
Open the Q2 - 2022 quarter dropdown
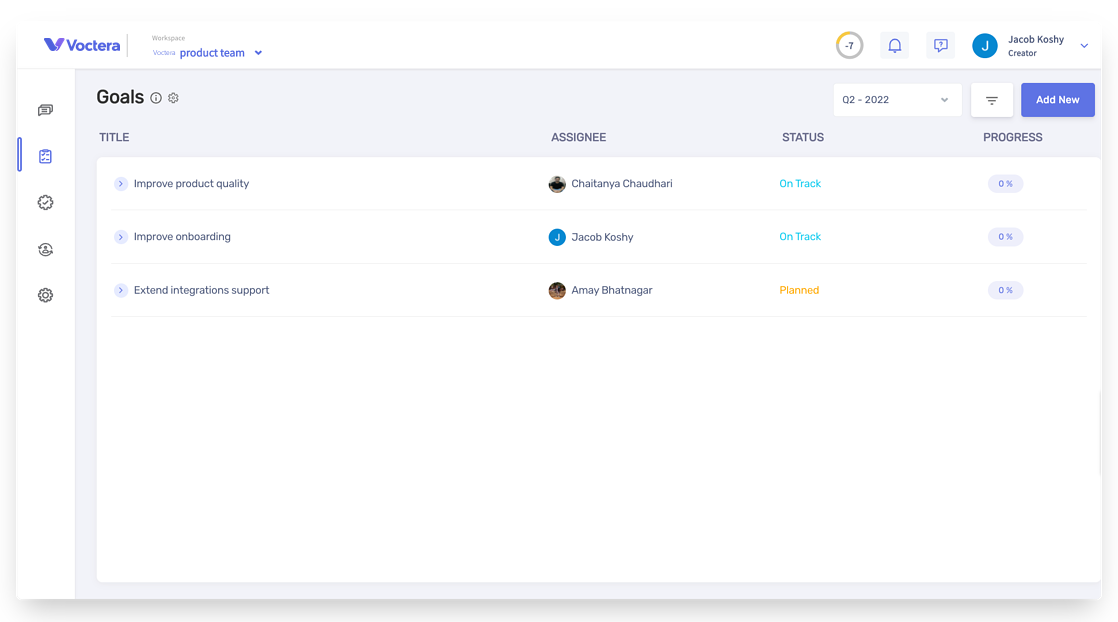897,100
